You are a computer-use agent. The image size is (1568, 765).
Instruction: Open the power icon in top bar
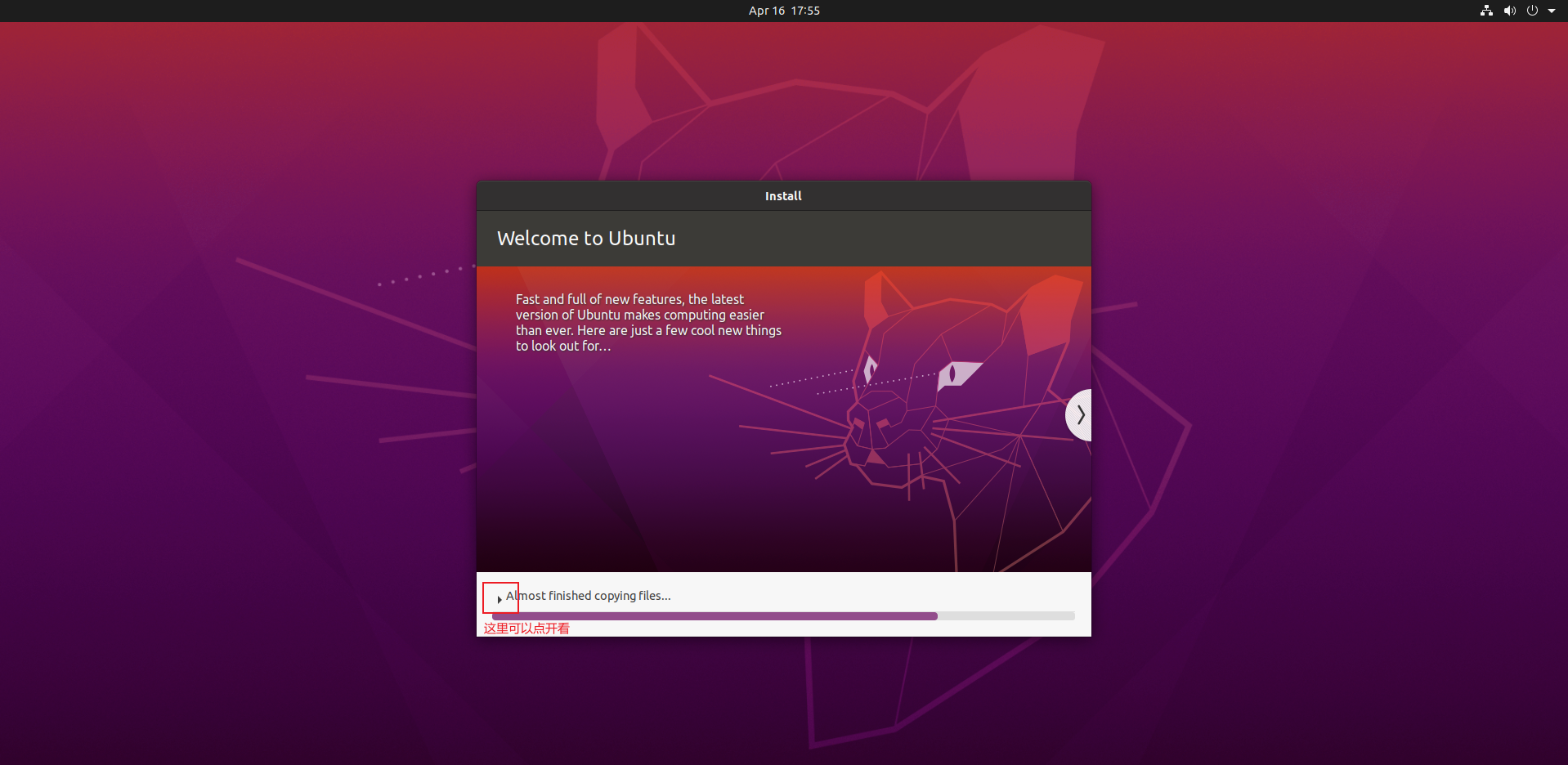[x=1532, y=11]
